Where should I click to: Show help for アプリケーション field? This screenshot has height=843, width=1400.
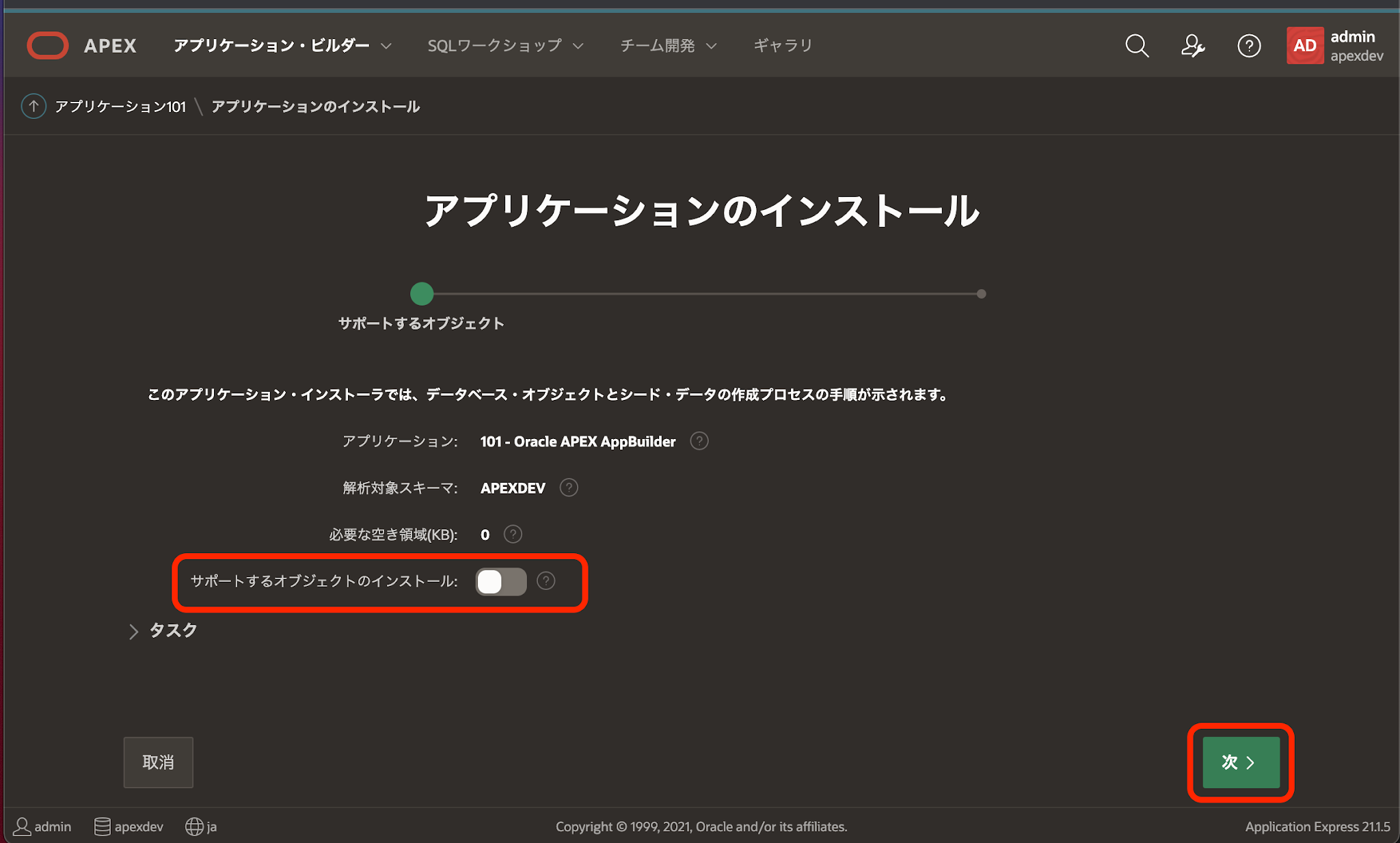point(699,441)
